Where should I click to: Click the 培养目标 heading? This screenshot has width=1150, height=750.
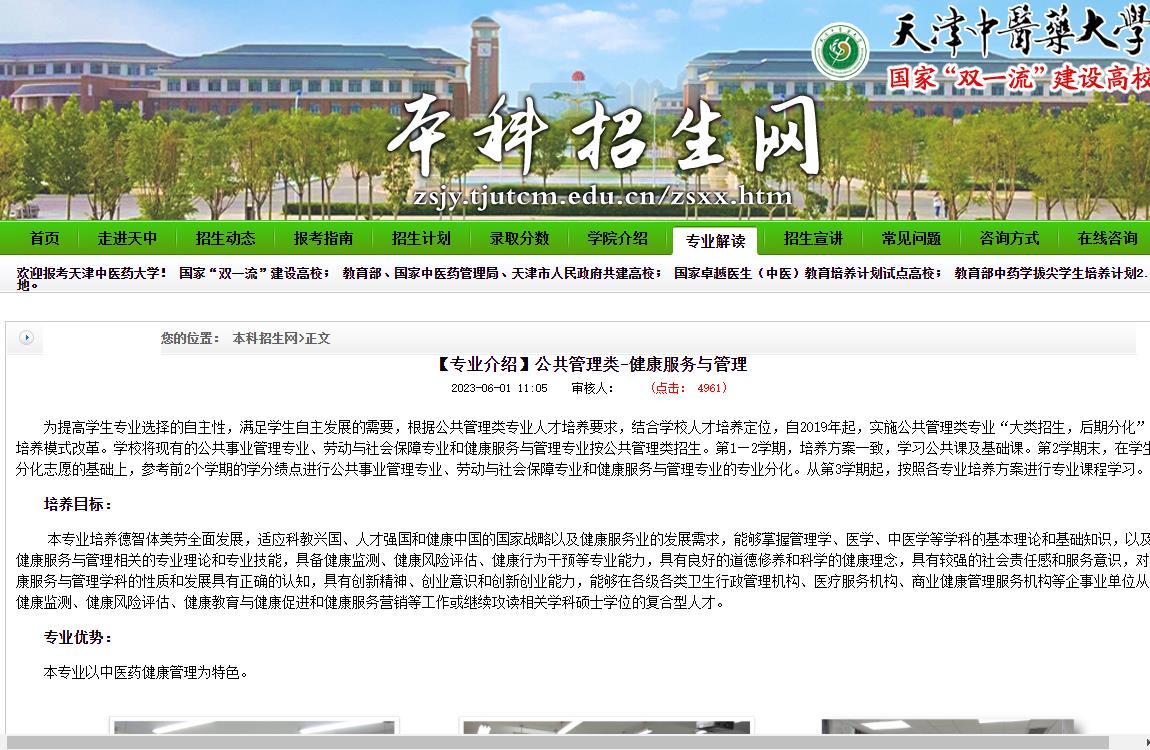point(78,504)
